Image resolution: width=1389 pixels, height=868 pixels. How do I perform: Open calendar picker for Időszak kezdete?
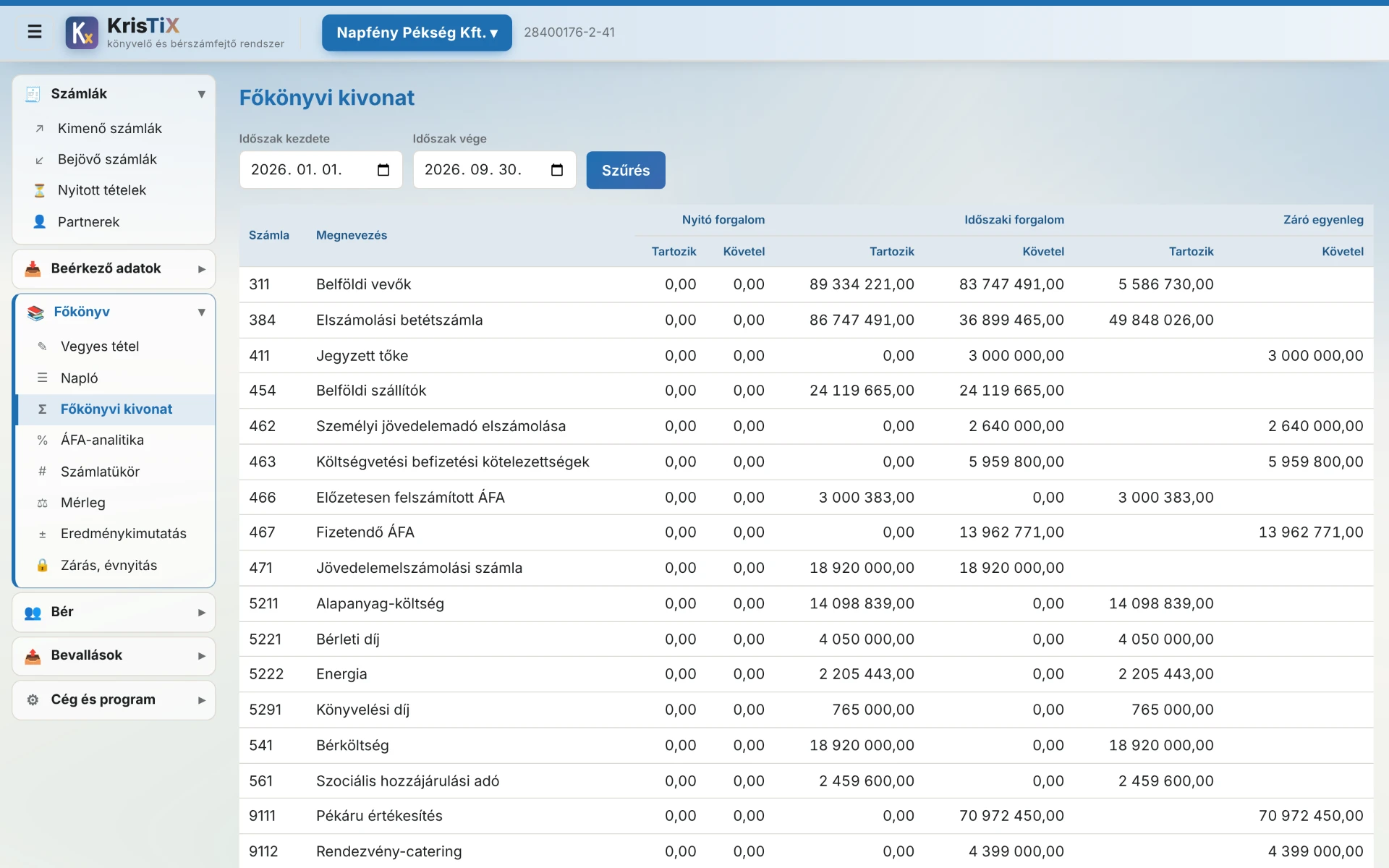point(383,170)
